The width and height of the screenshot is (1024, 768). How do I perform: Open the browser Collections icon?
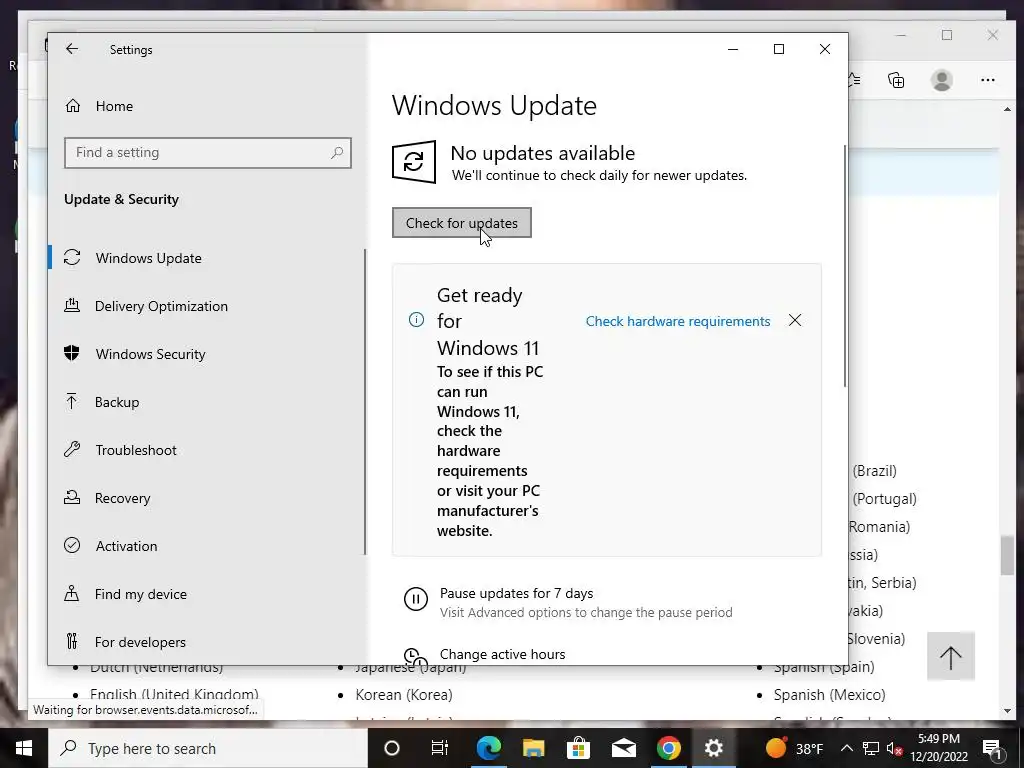896,80
